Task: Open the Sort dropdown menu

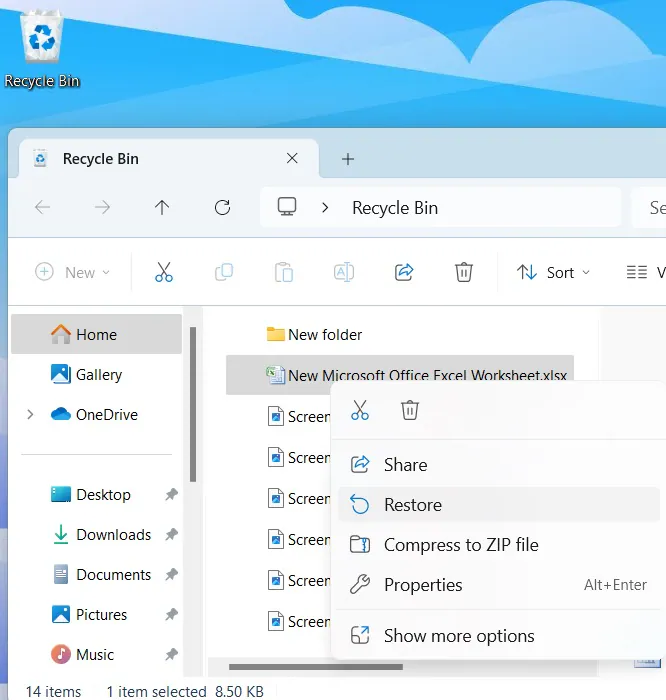Action: click(x=554, y=272)
